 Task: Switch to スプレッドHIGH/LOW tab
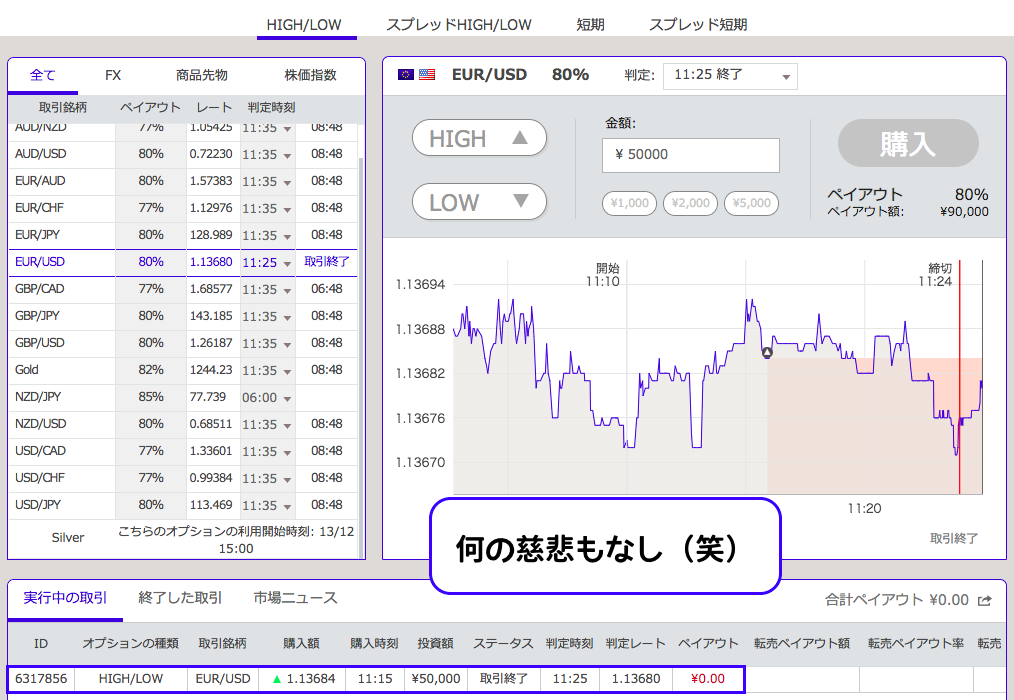click(459, 24)
